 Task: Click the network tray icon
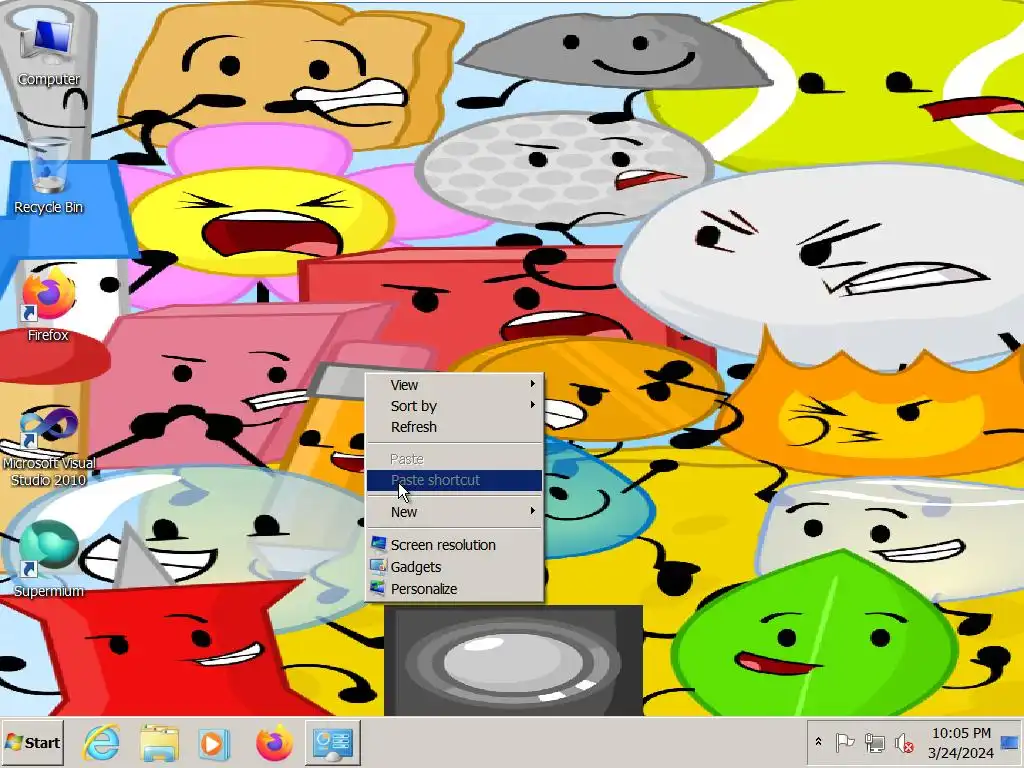point(874,743)
